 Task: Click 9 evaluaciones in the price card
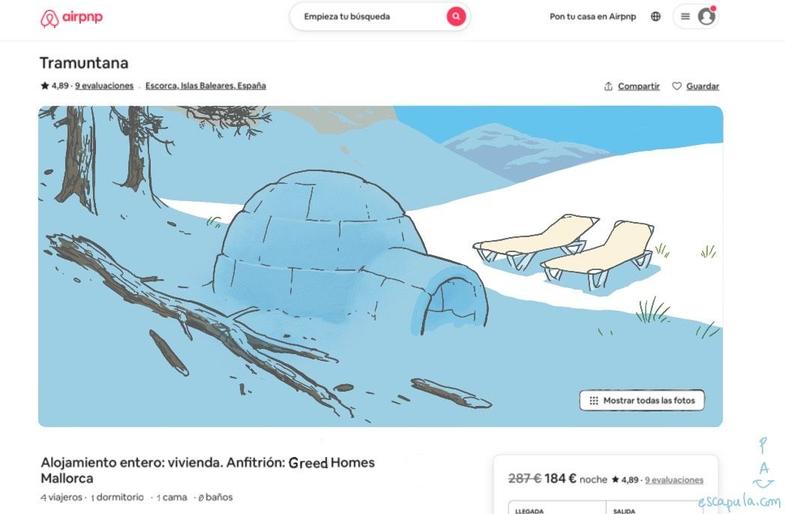(x=674, y=480)
